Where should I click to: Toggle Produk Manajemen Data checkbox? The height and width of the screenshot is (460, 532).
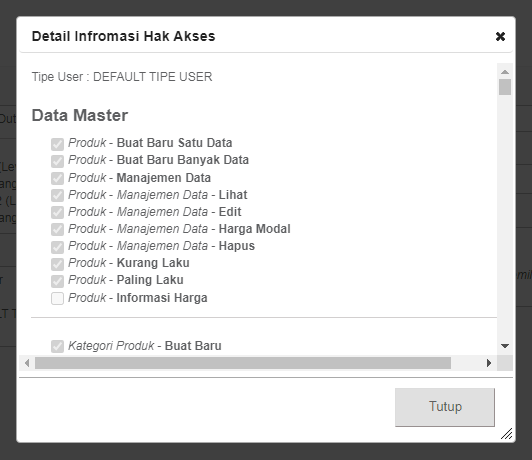57,178
